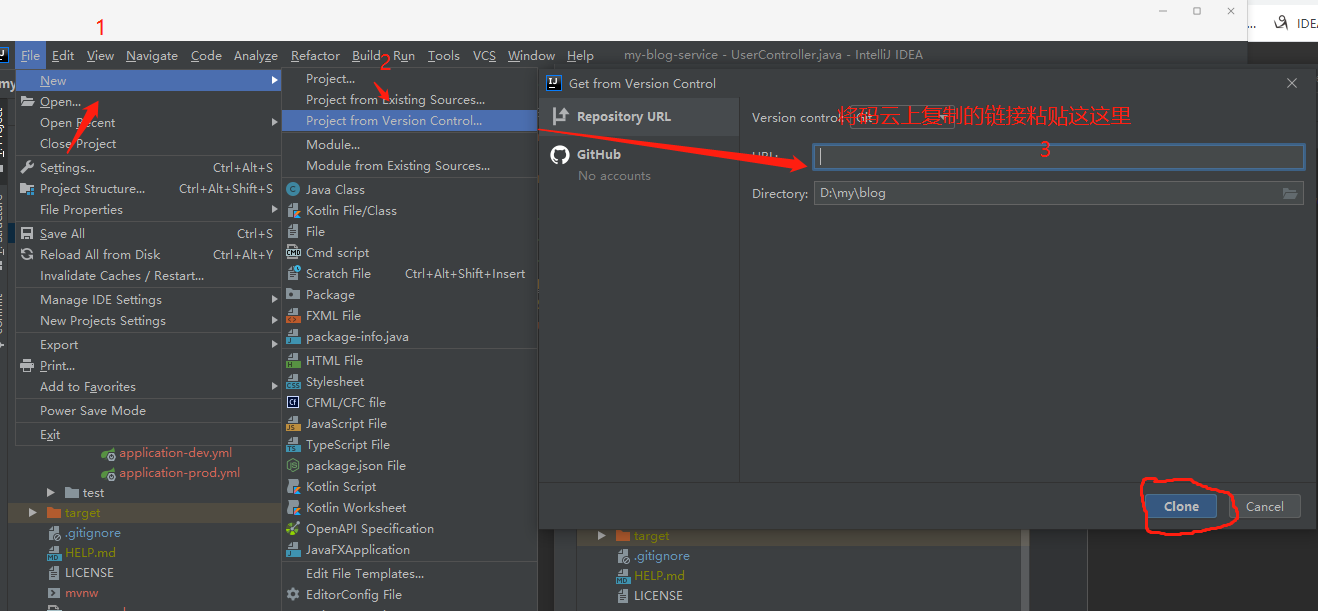Screen dimensions: 1318x611
Task: Click the Stylesheet CSS icon
Action: (x=293, y=382)
